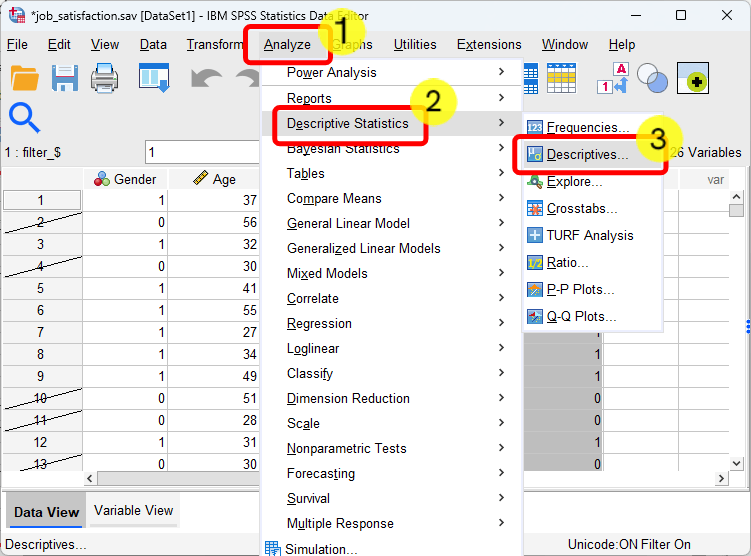Choose the Forecasting menu entry

pyautogui.click(x=392, y=473)
